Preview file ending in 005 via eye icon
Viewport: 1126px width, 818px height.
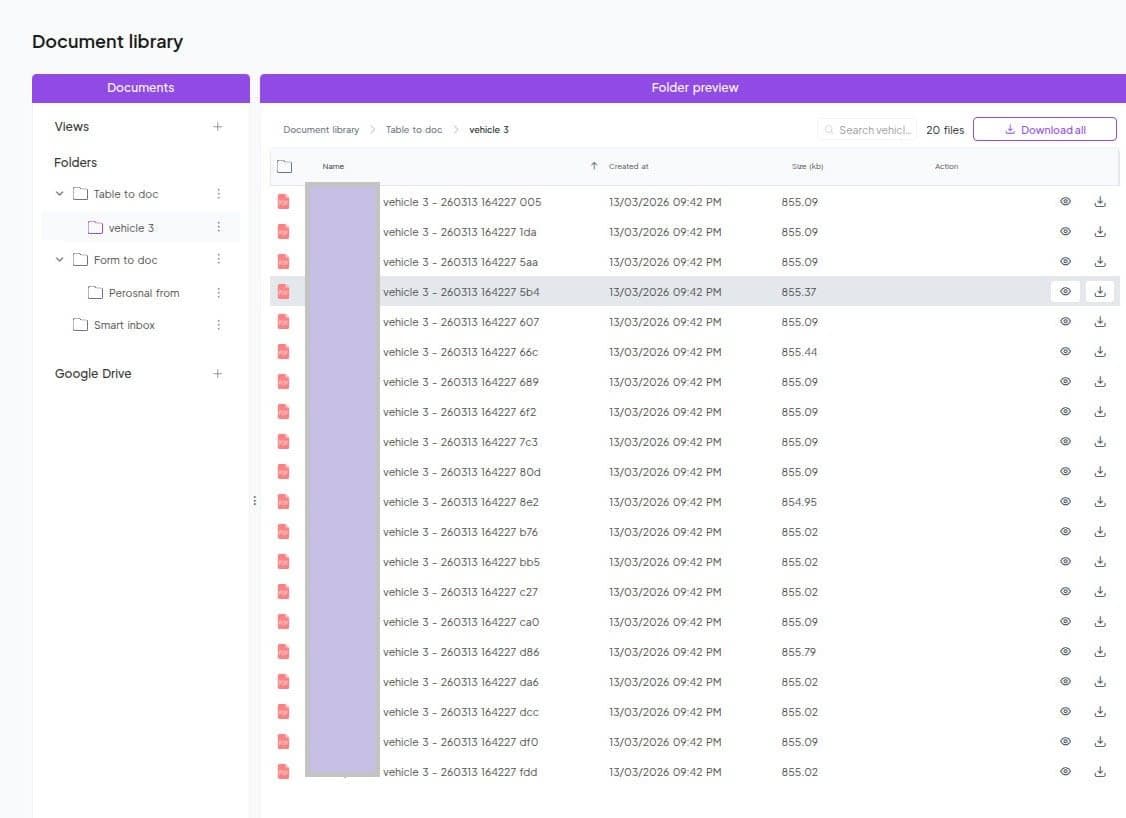1065,202
